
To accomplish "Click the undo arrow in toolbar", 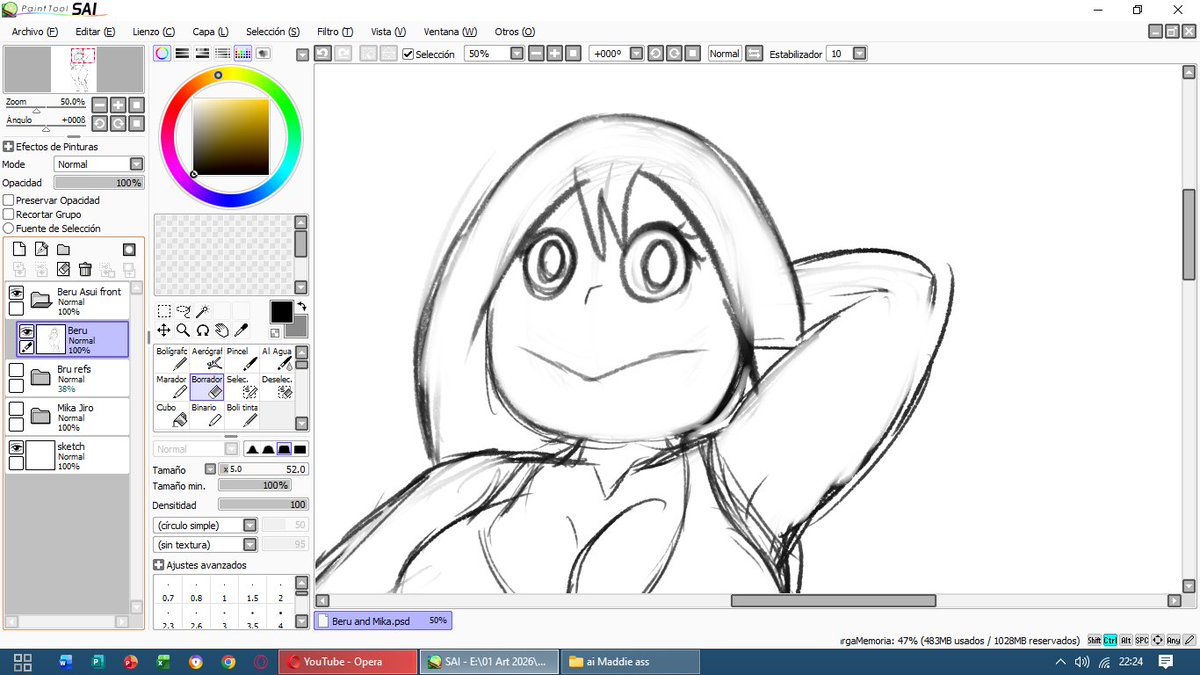I will [323, 54].
